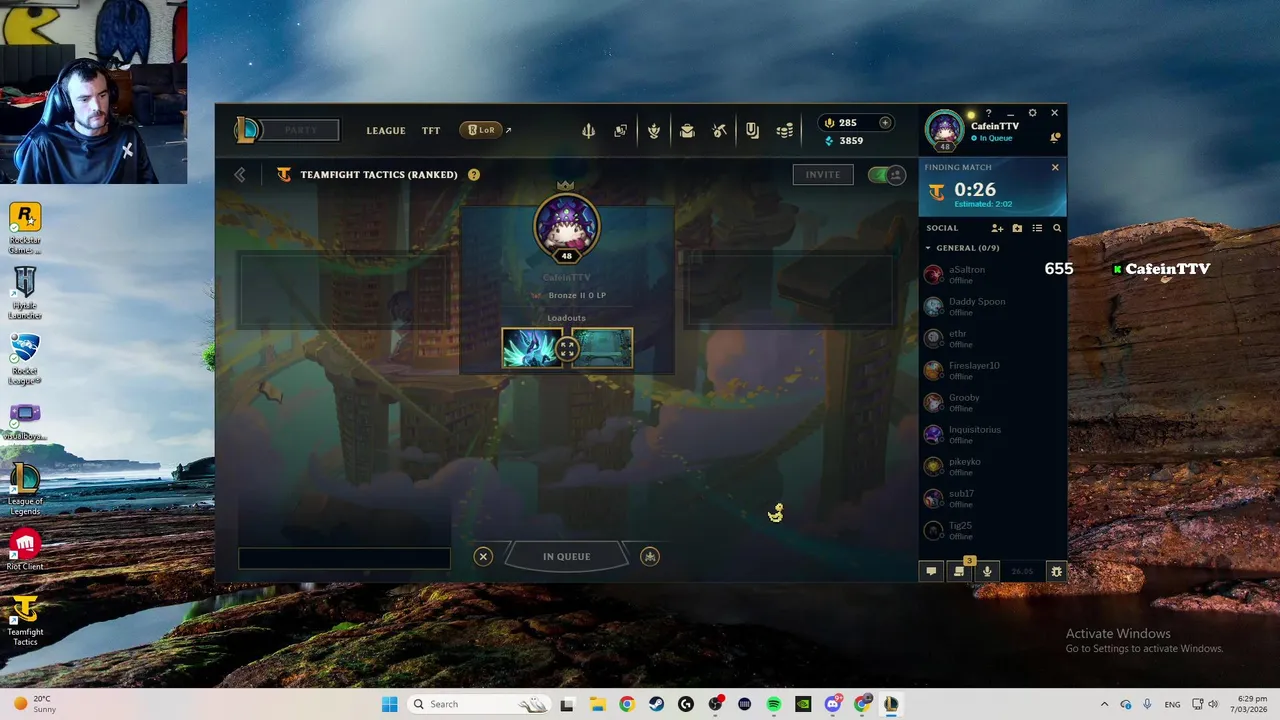Viewport: 1280px width, 720px height.
Task: Cancel queue with the X button
Action: (x=483, y=557)
